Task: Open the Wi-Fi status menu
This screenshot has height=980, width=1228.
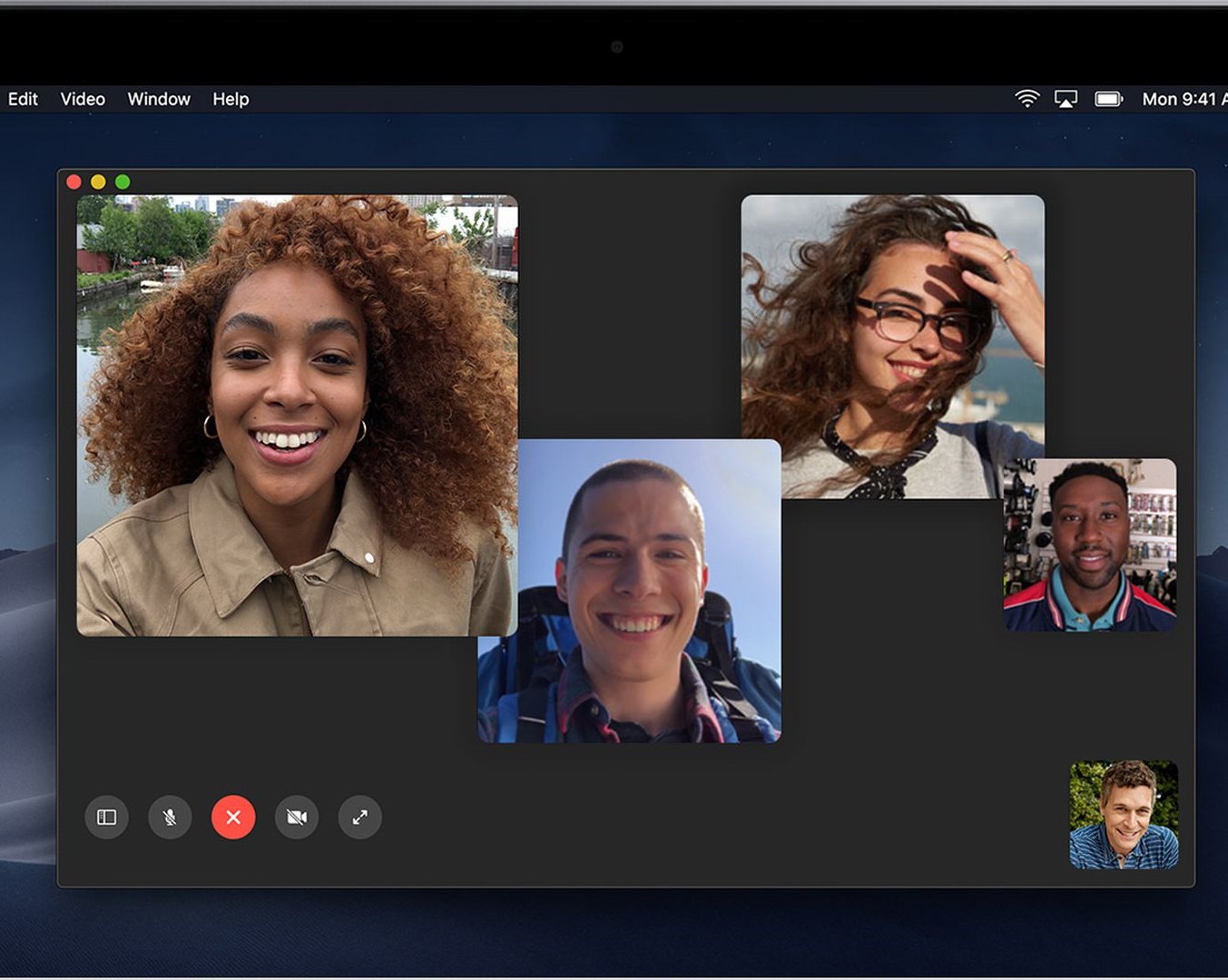Action: tap(1027, 99)
